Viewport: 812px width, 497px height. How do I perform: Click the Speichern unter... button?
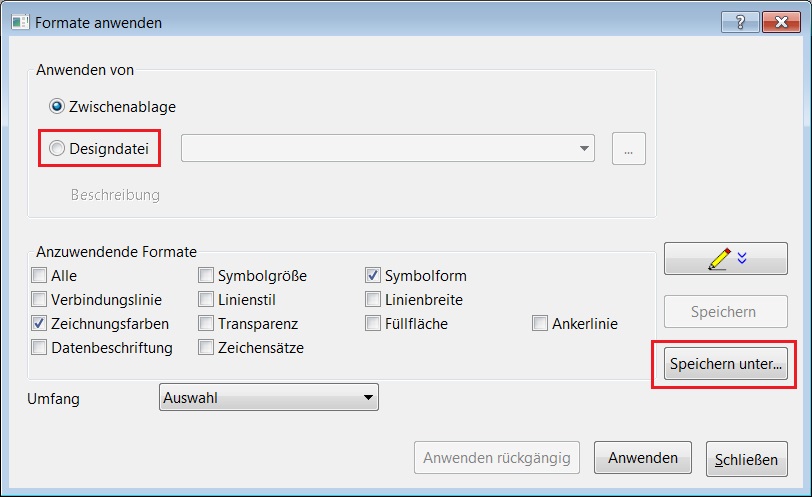(726, 364)
